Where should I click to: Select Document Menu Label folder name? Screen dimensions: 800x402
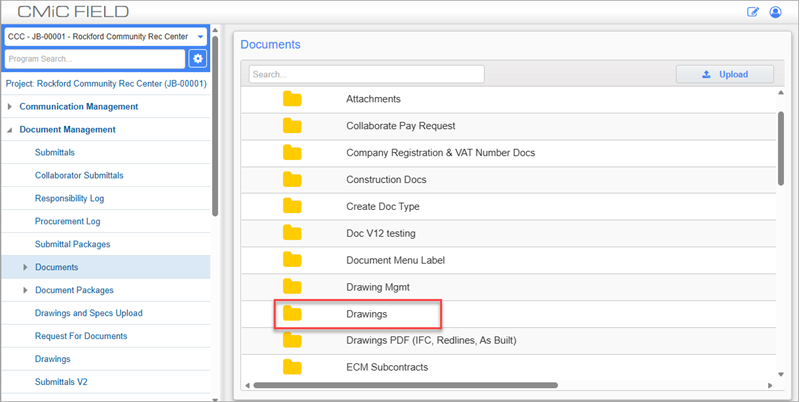pyautogui.click(x=395, y=260)
